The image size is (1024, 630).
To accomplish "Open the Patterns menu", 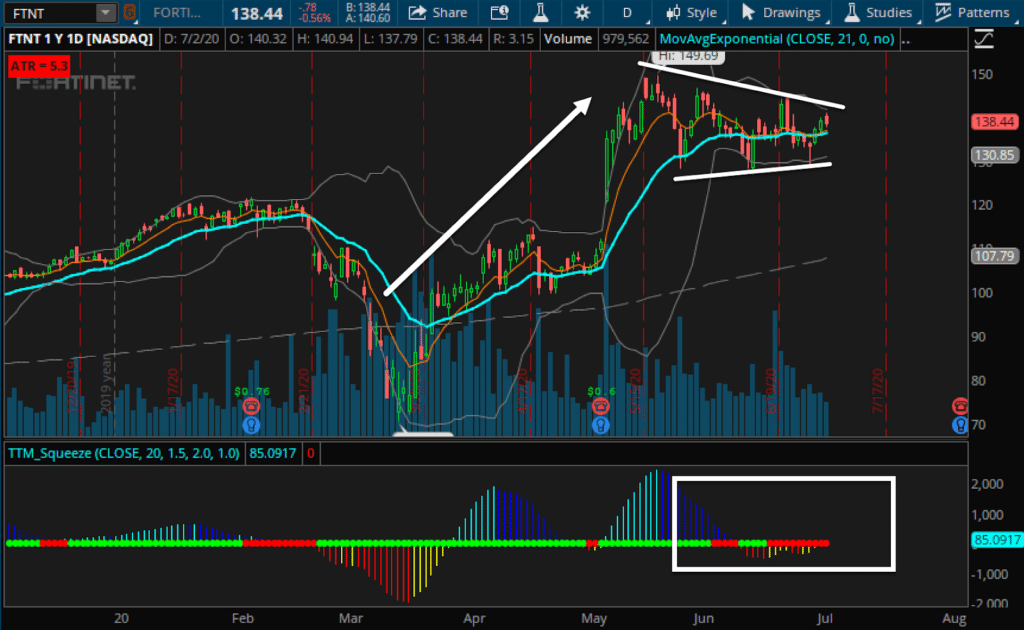I will pos(972,12).
